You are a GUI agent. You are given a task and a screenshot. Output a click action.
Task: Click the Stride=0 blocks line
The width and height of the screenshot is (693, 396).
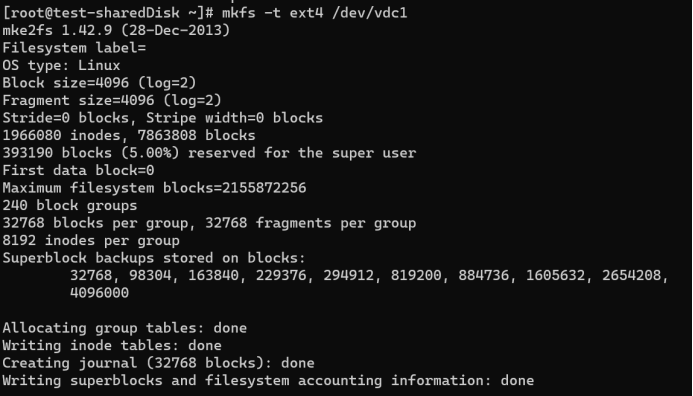pos(163,118)
